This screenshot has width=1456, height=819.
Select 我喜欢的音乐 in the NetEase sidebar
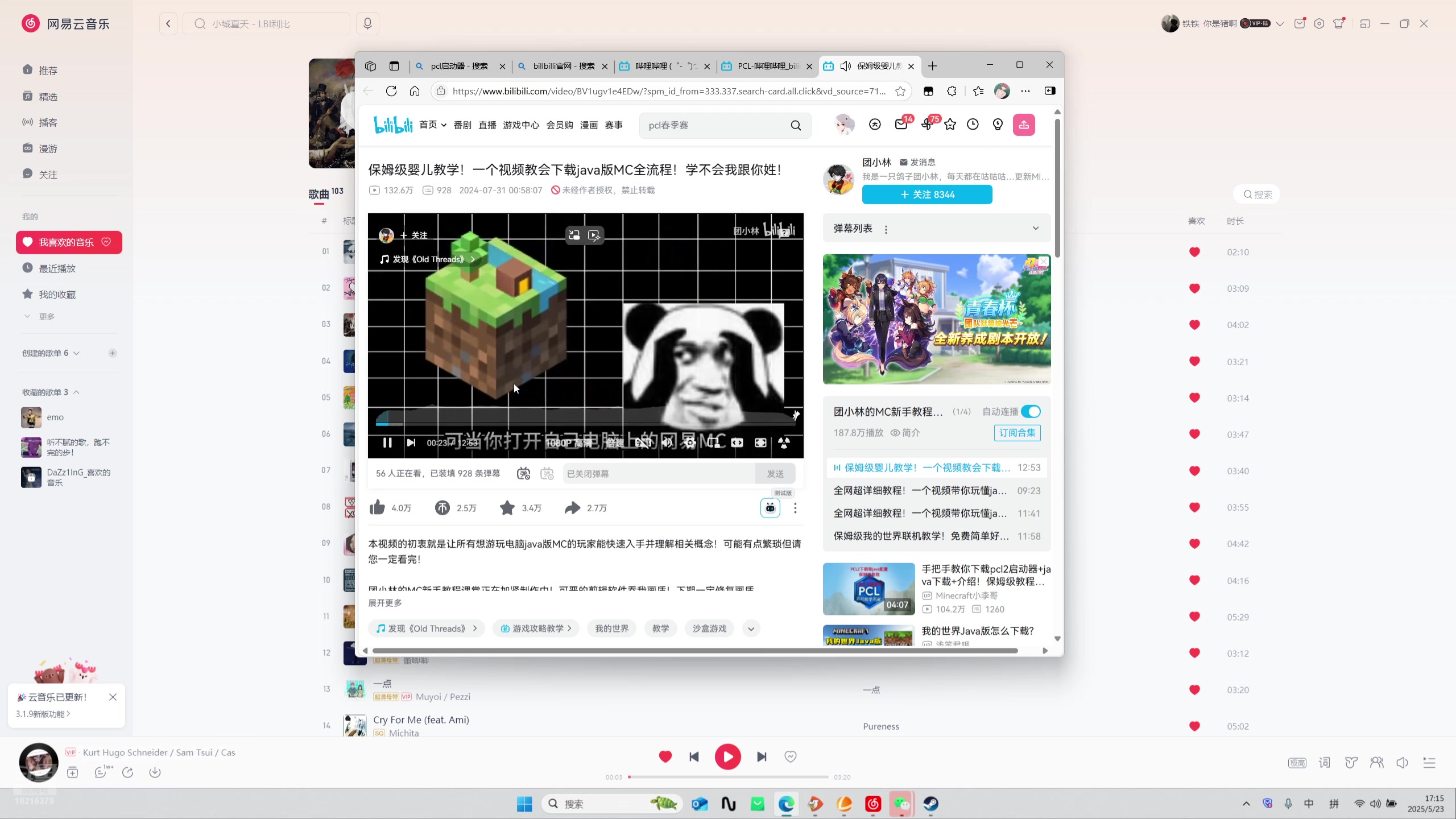(x=69, y=242)
